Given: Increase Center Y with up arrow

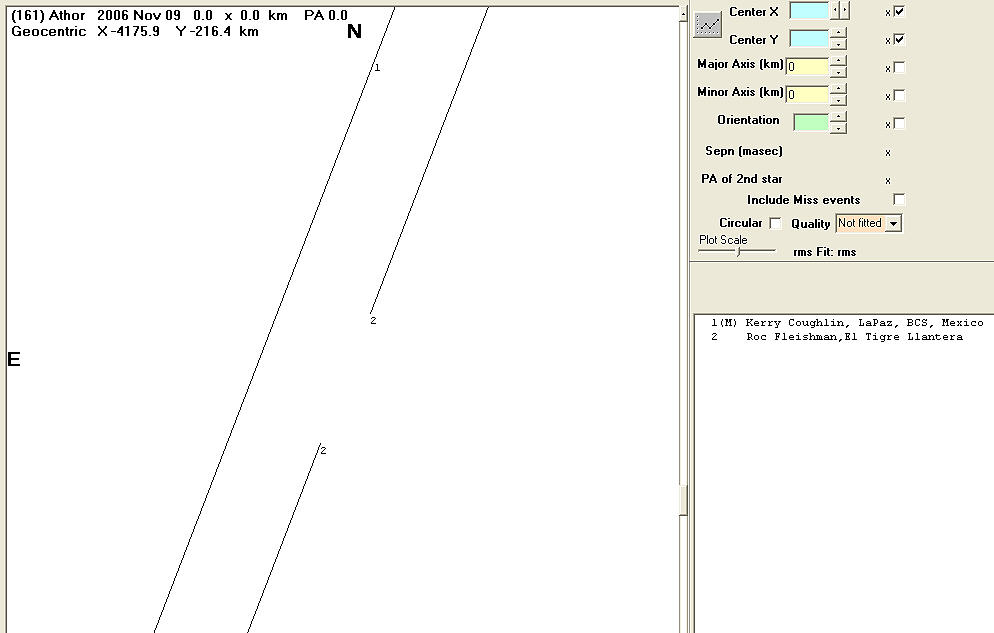Looking at the screenshot, I should (x=838, y=34).
